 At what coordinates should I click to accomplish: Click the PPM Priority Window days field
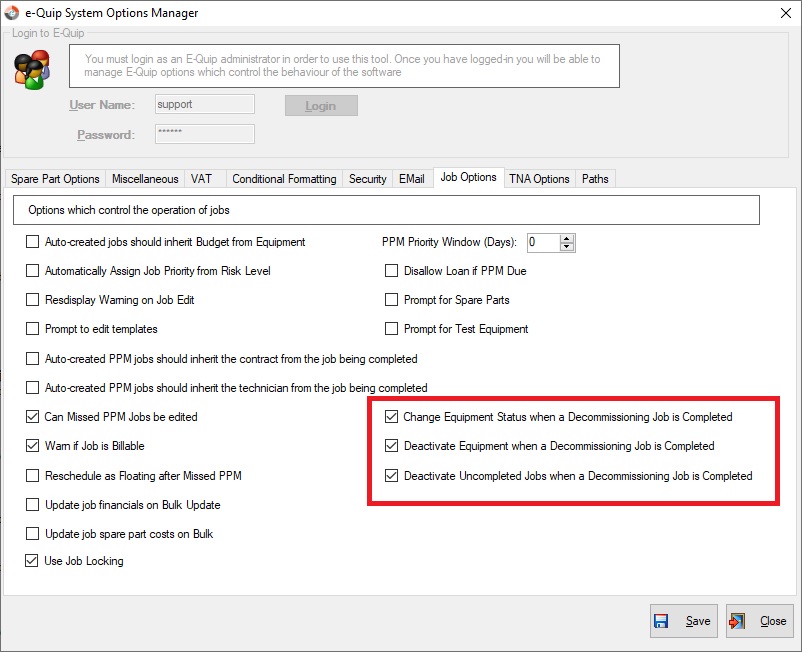point(544,242)
